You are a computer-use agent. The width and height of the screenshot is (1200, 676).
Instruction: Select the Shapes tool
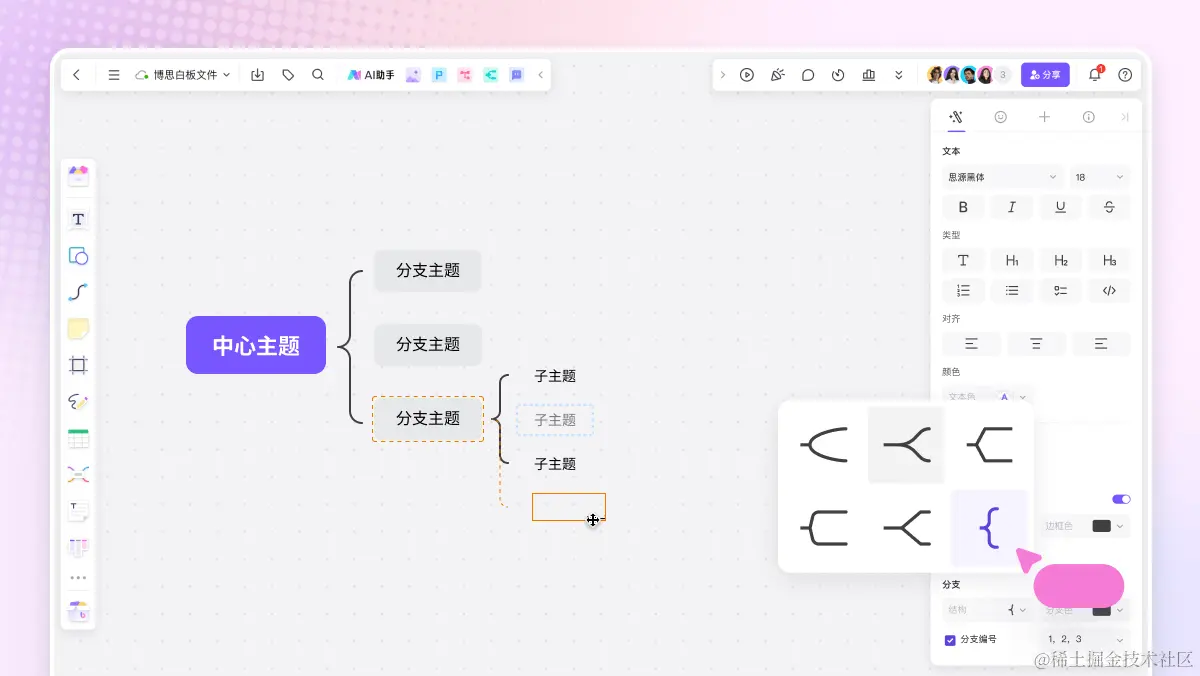78,255
